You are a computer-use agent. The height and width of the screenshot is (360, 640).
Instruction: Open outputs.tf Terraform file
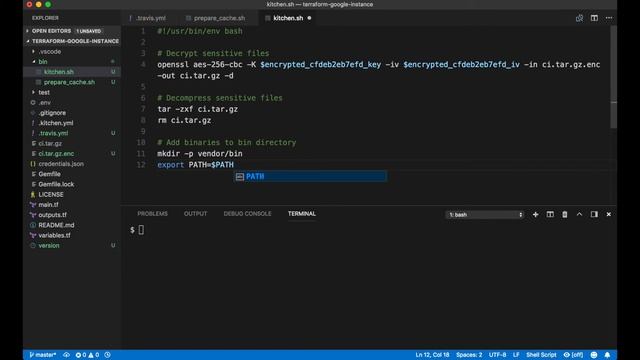tap(52, 215)
